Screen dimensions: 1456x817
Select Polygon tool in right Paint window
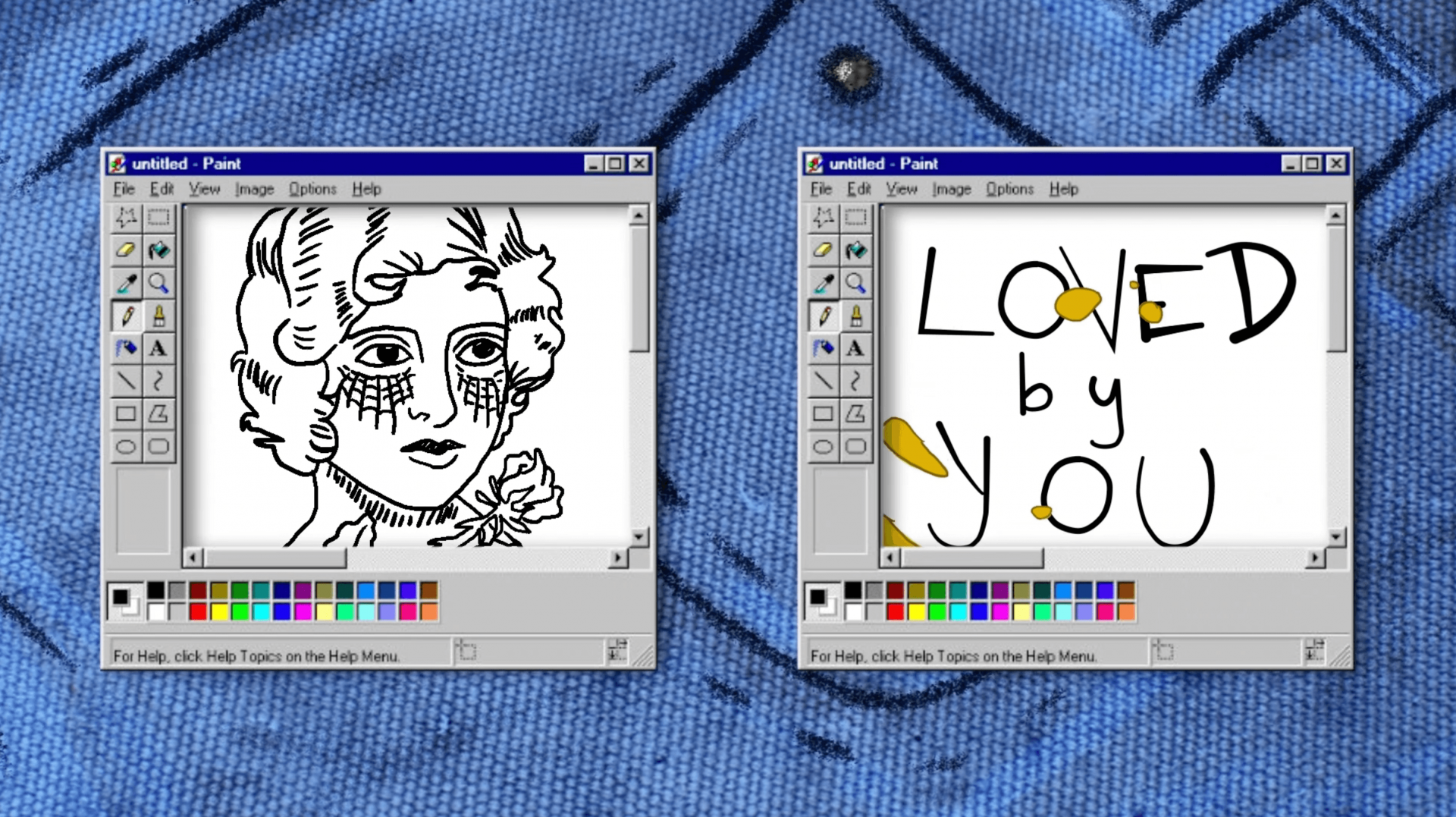[x=856, y=414]
